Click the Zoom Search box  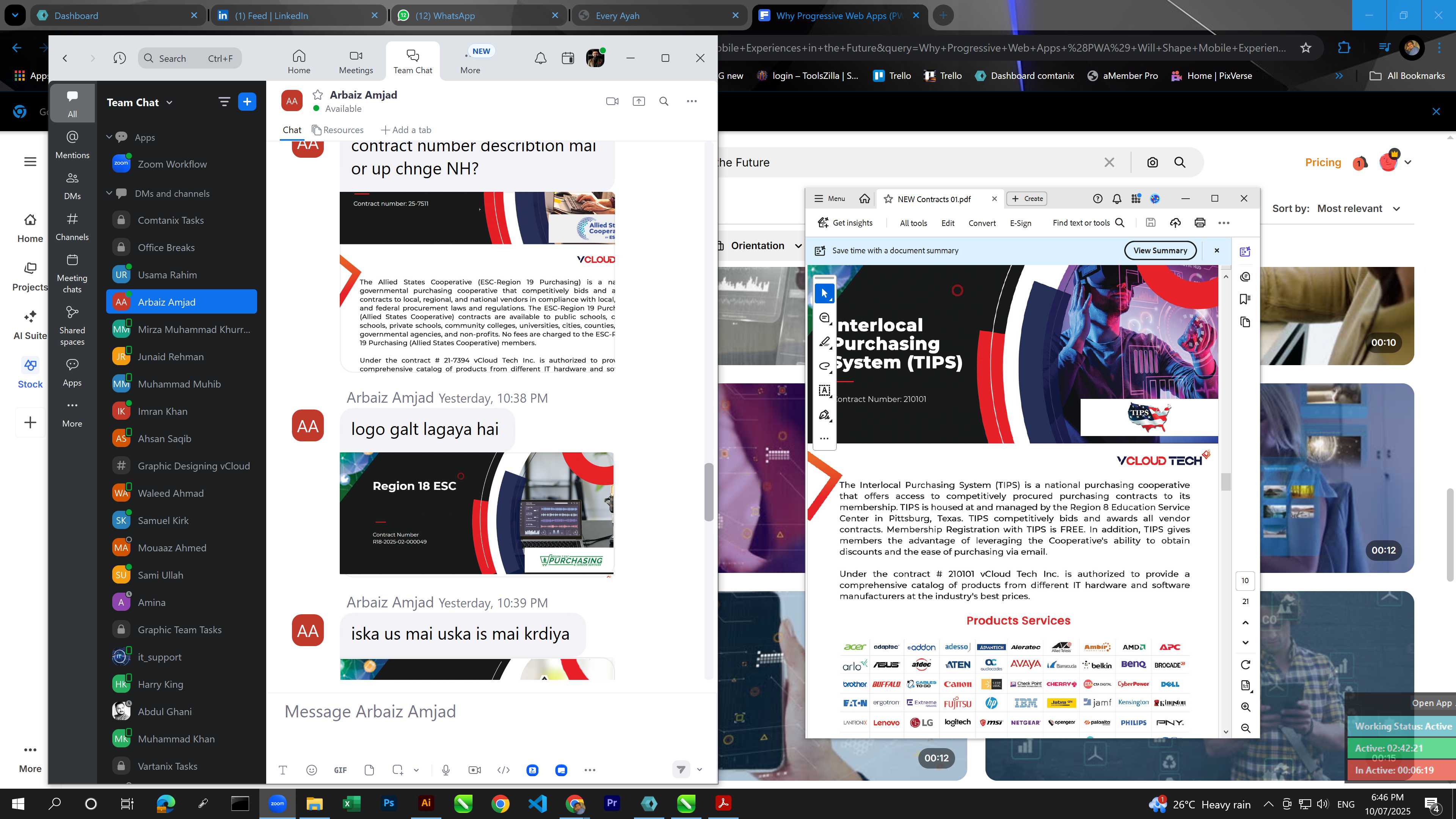[x=190, y=58]
